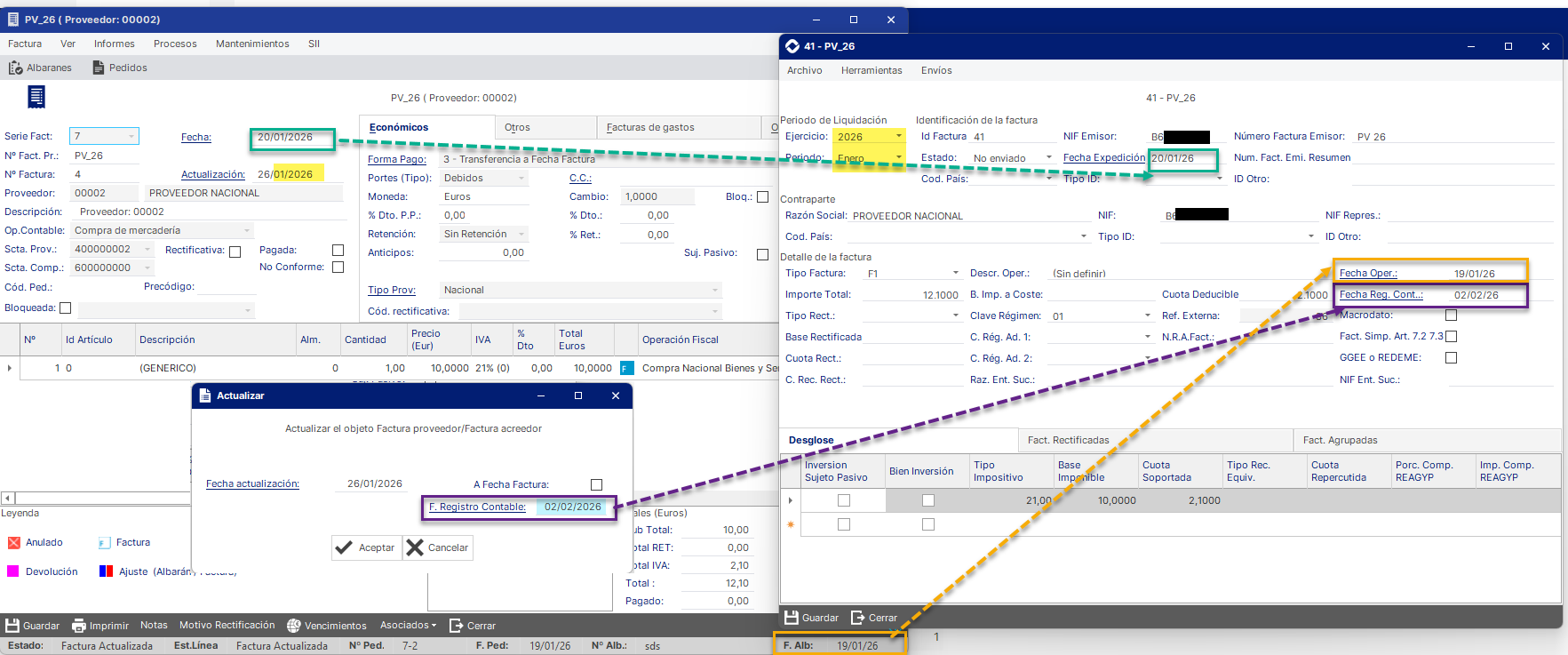Click the Proveedor code field 00002
1568x655 pixels.
(105, 193)
